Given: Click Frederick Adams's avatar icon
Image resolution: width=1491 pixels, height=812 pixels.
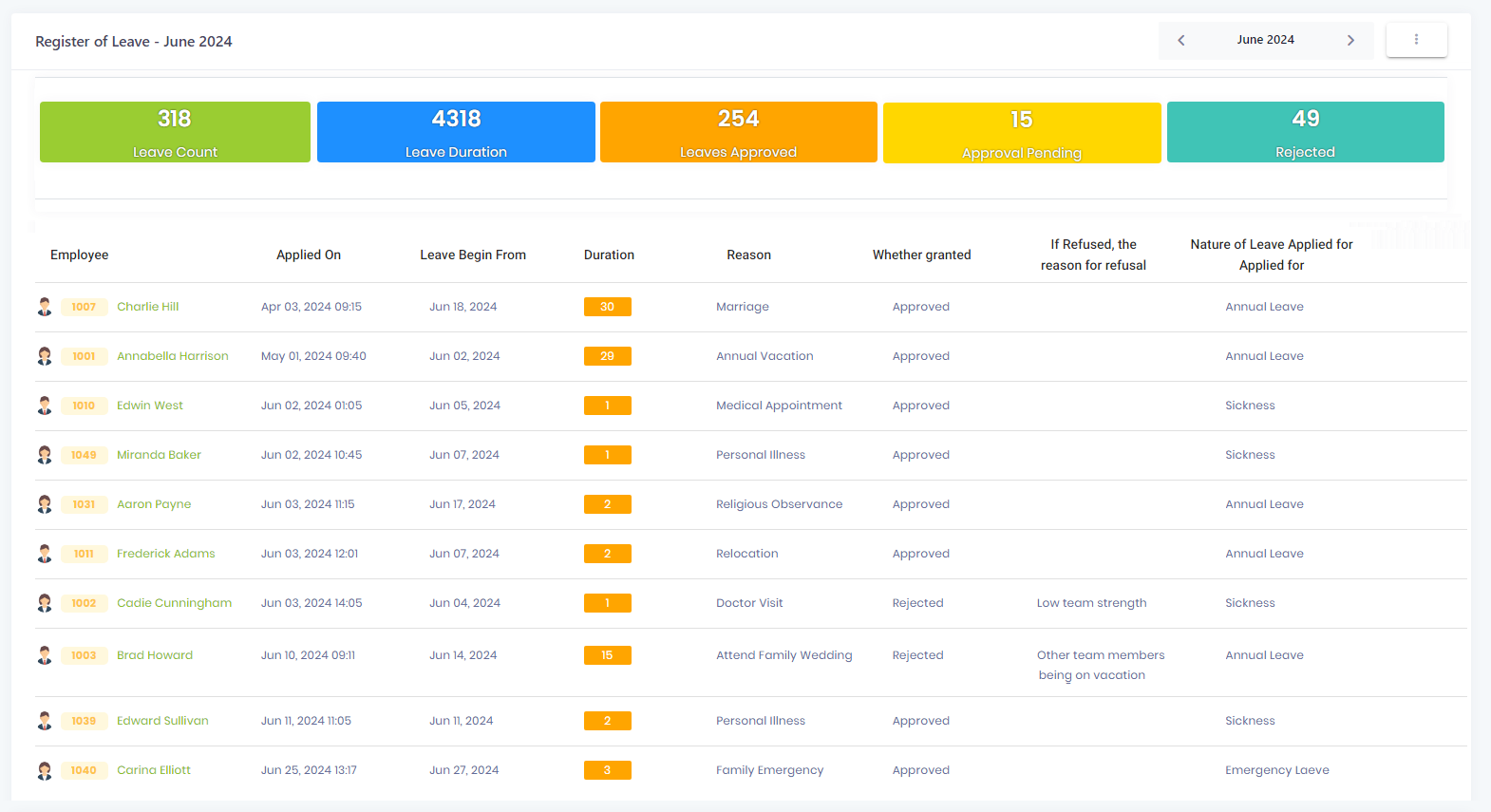Looking at the screenshot, I should point(45,554).
